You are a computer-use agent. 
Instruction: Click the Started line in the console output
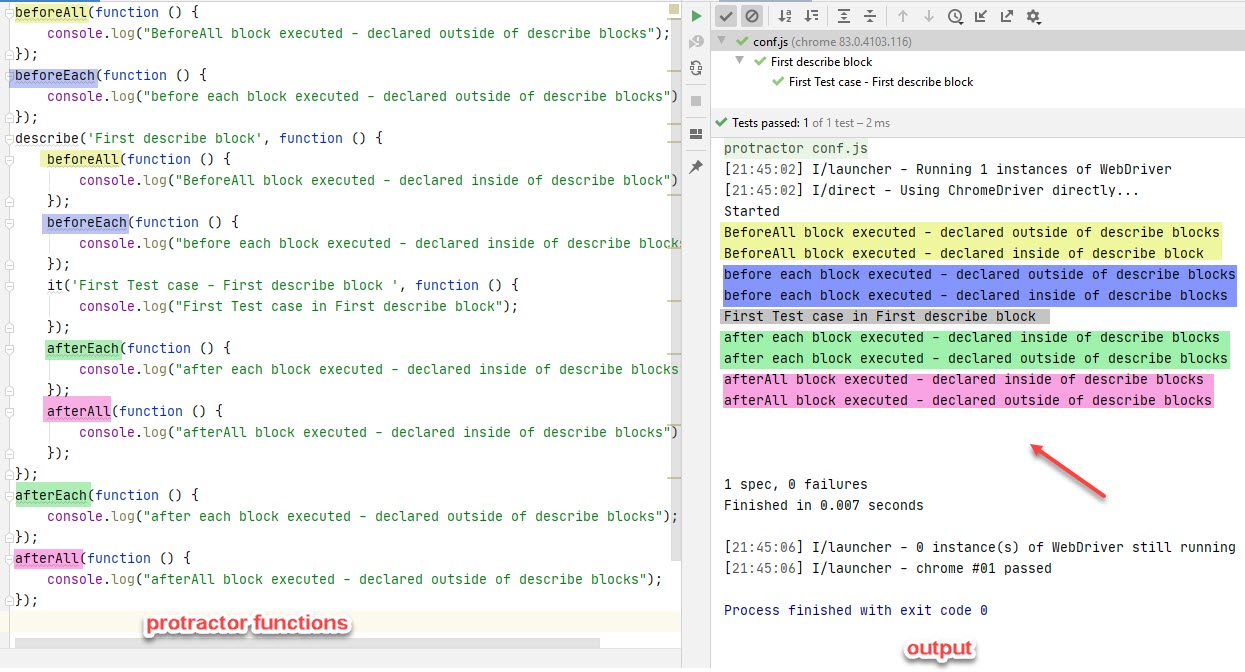751,211
